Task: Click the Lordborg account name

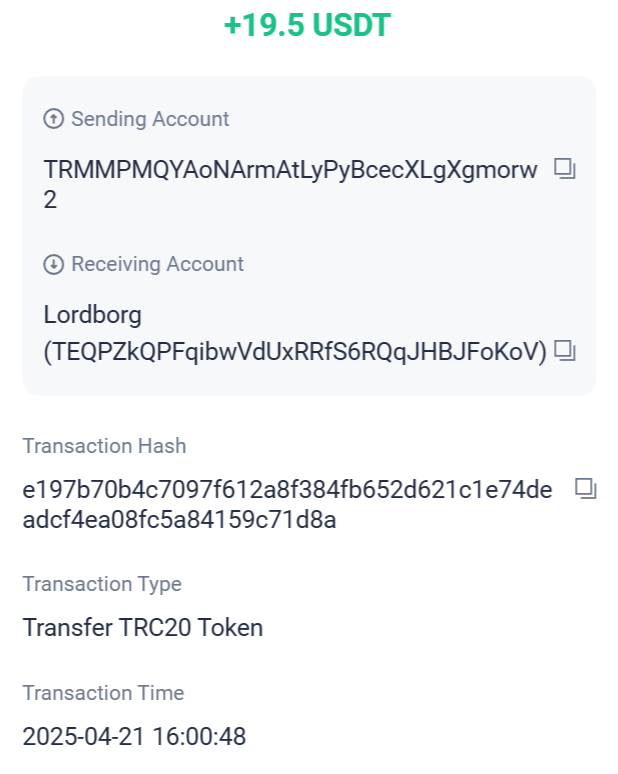Action: [92, 315]
